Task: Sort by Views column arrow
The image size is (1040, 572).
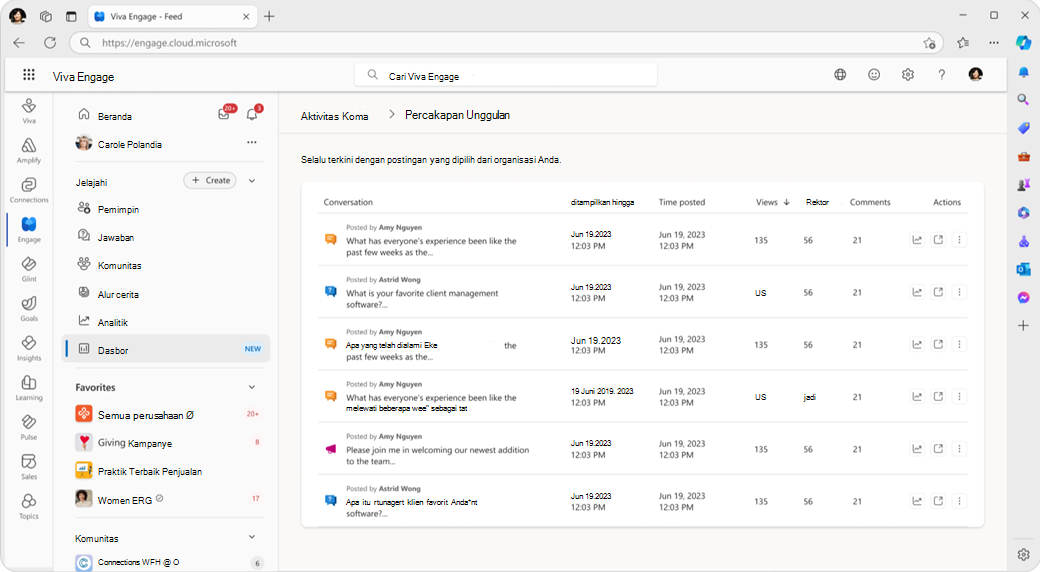Action: 787,202
